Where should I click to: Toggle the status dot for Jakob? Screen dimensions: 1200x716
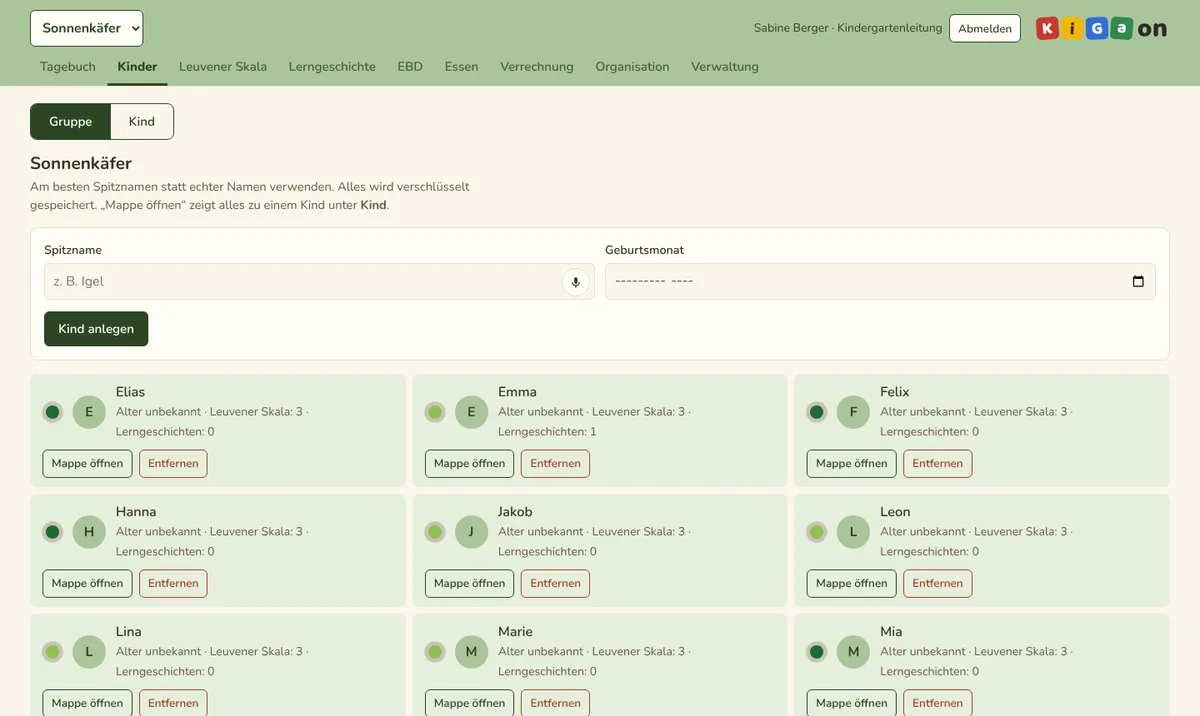coord(435,532)
